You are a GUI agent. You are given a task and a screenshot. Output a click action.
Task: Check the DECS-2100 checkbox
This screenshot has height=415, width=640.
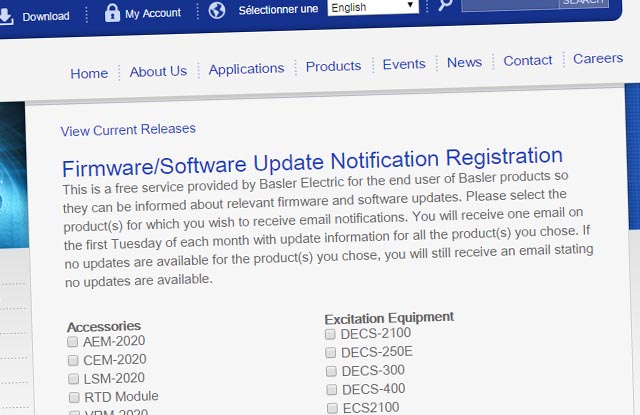pos(330,334)
